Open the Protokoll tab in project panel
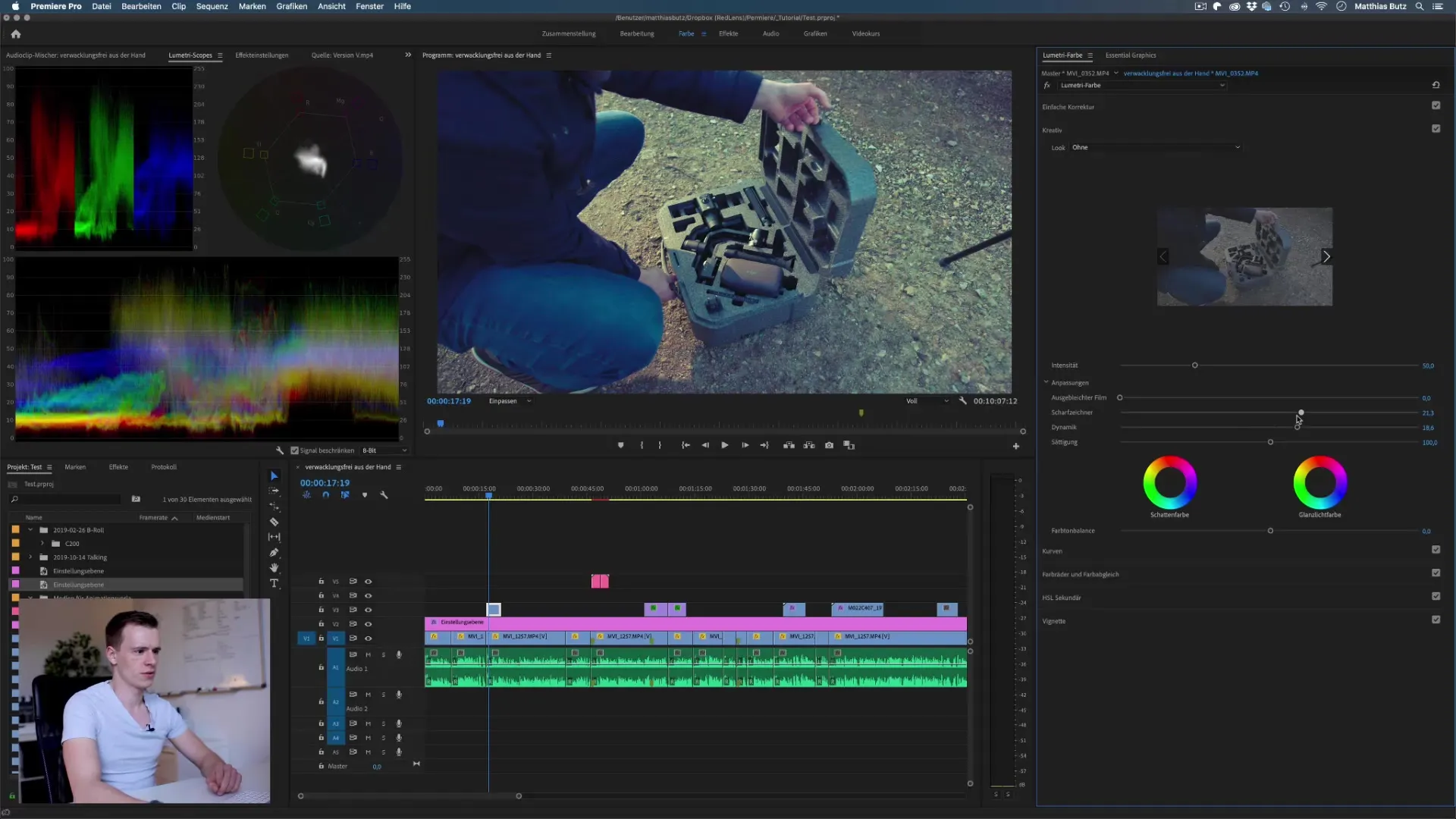The height and width of the screenshot is (819, 1456). [x=164, y=467]
